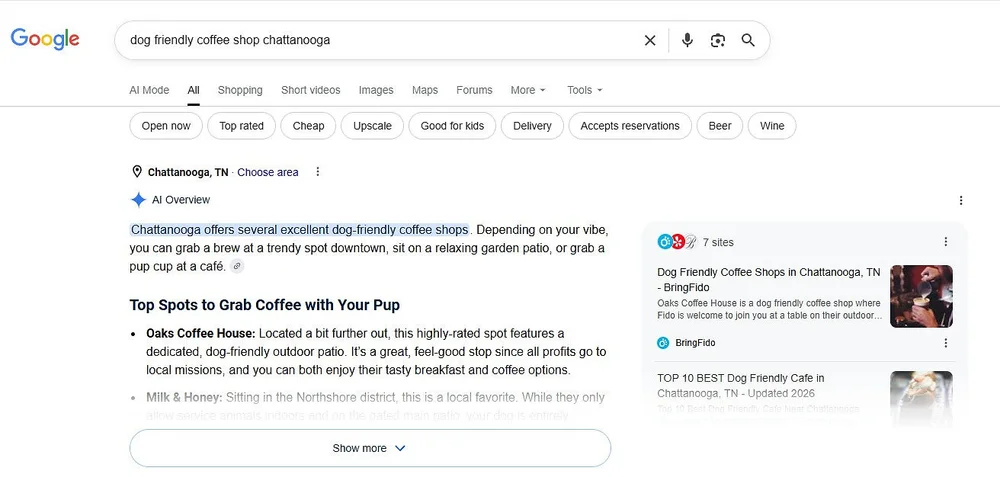Switch to Images tab
The width and height of the screenshot is (1000, 477).
[x=376, y=90]
